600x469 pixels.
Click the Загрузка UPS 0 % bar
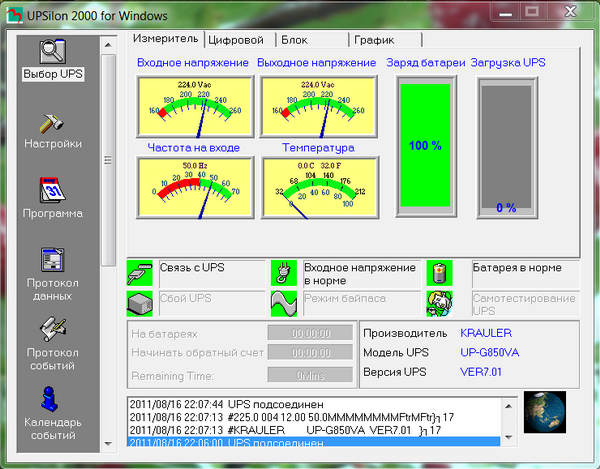pyautogui.click(x=507, y=148)
